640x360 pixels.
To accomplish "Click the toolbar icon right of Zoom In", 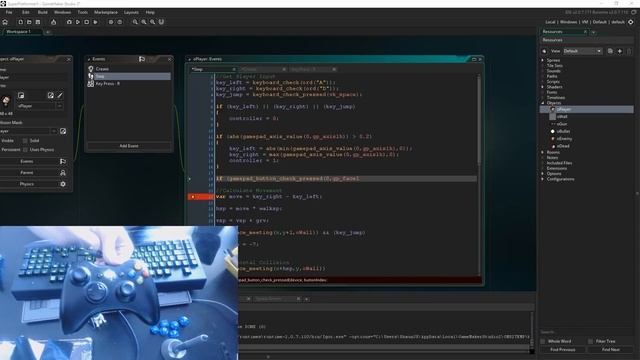I will [x=161, y=22].
